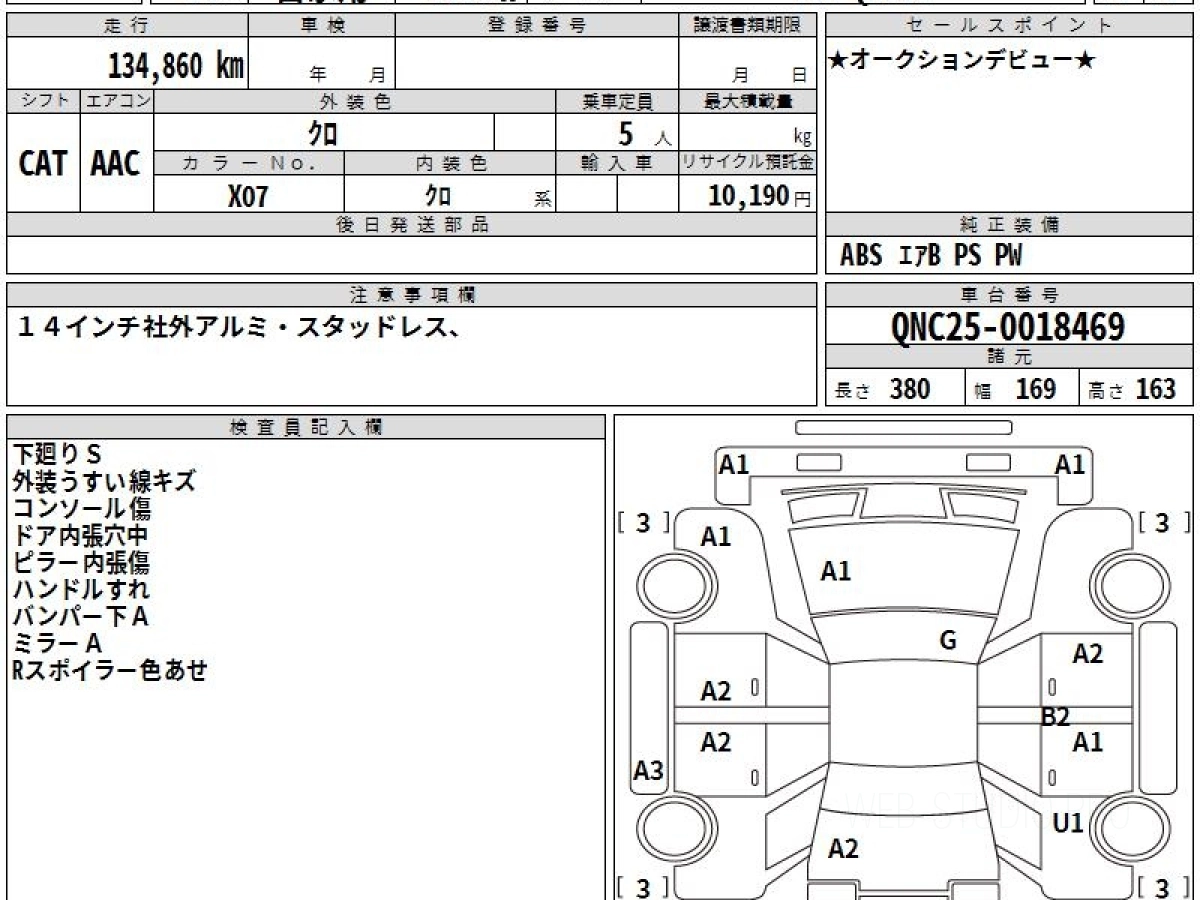Select the CAT shift value

pyautogui.click(x=43, y=164)
